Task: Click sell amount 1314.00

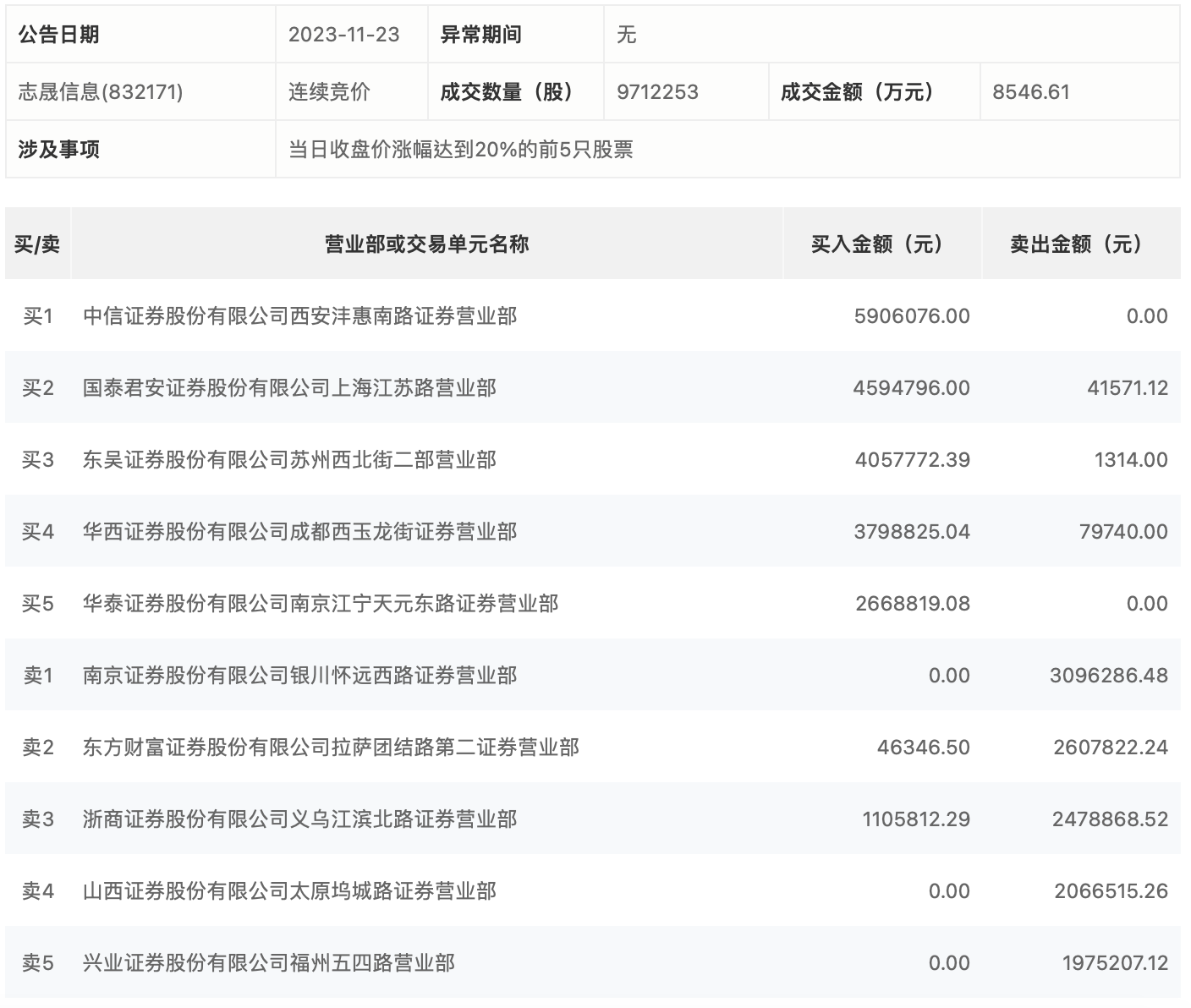Action: click(1131, 460)
